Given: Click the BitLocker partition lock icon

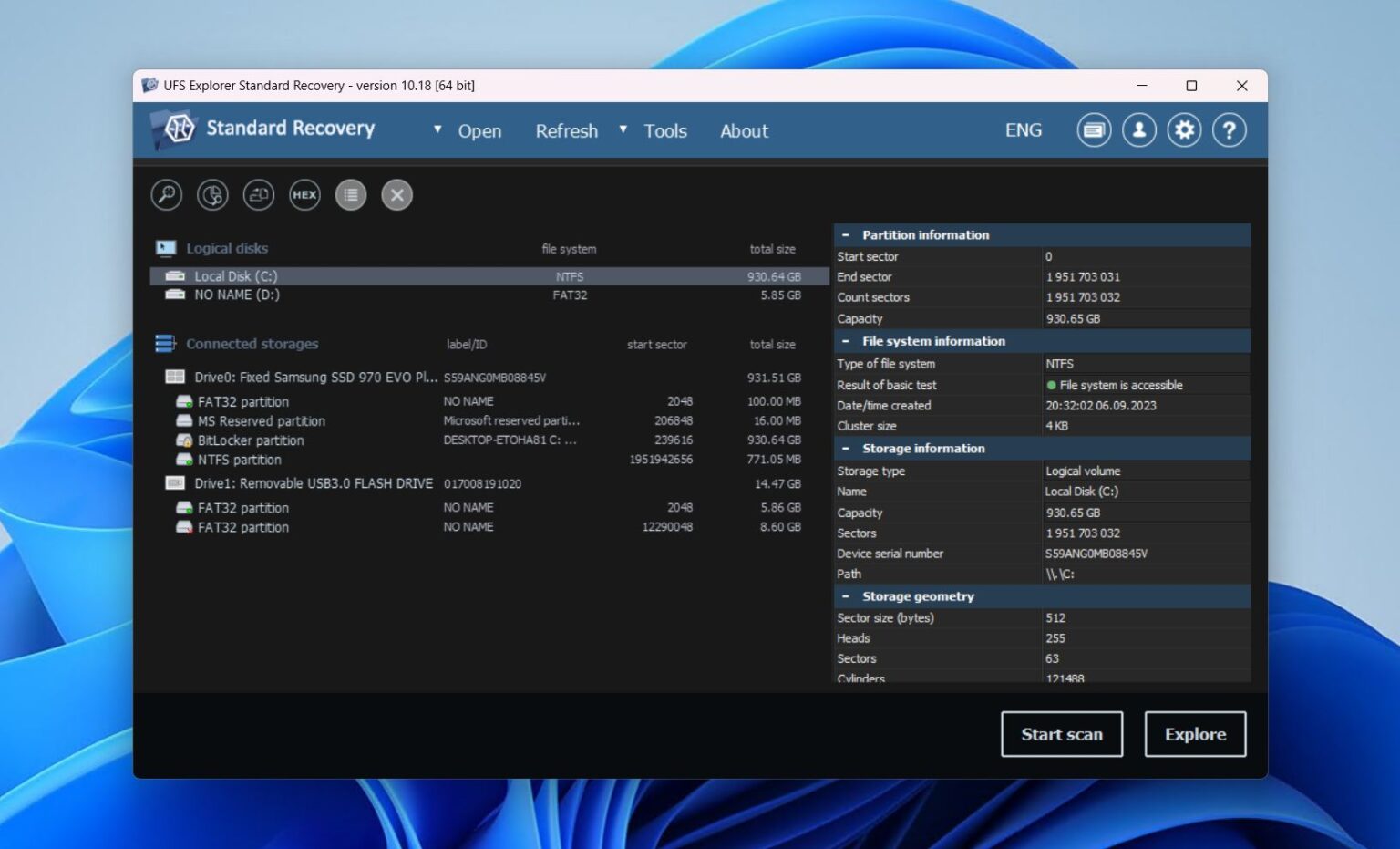Looking at the screenshot, I should tap(184, 440).
